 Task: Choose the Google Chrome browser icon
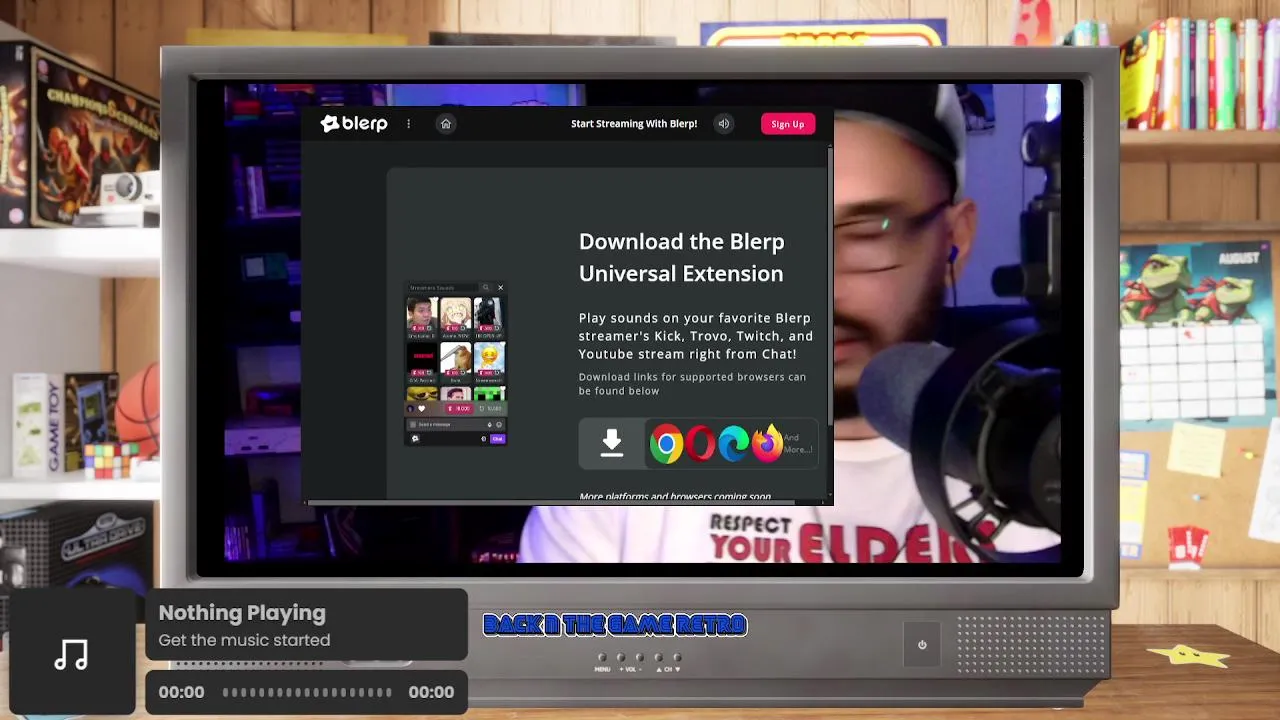pyautogui.click(x=666, y=444)
